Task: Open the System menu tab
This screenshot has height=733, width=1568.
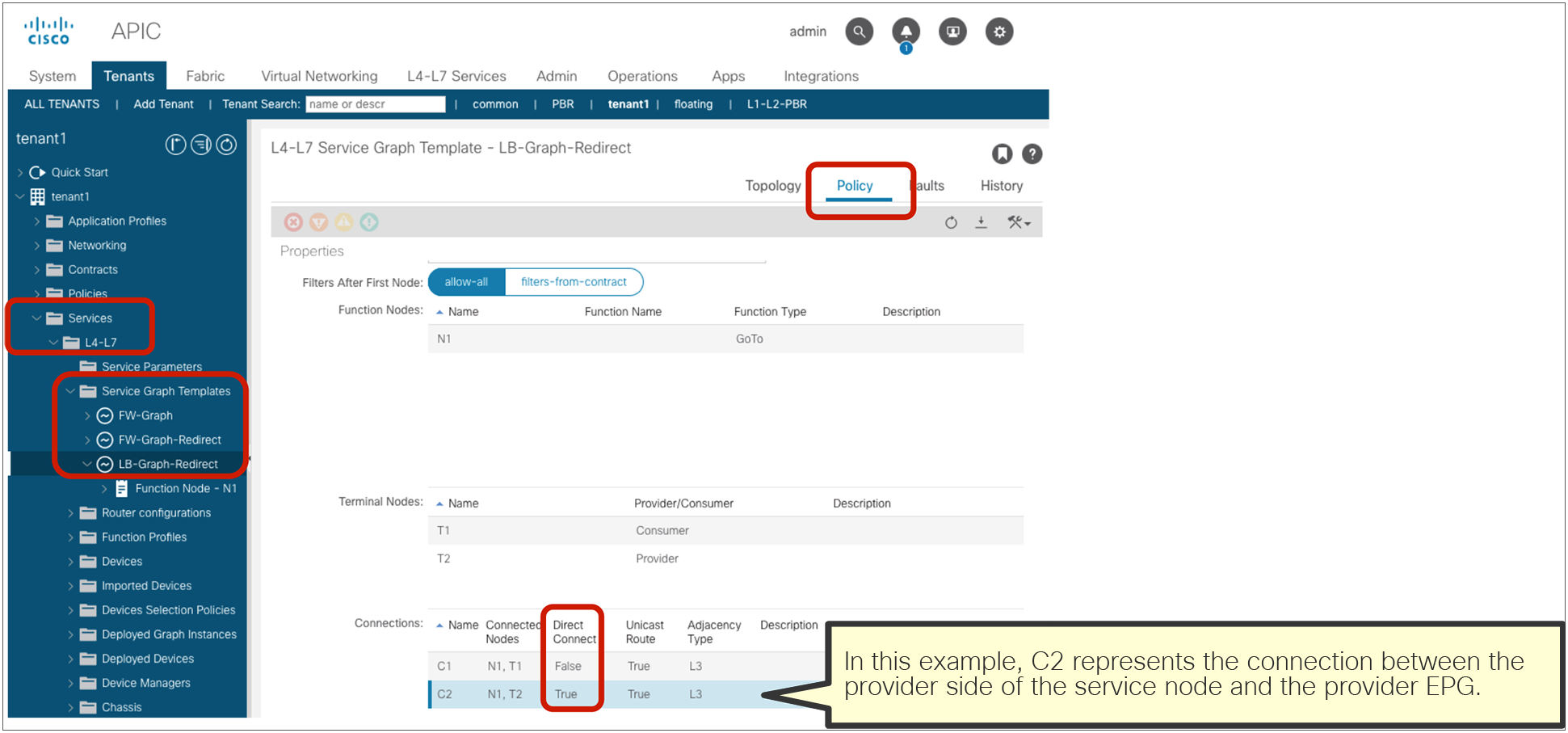Action: (53, 76)
